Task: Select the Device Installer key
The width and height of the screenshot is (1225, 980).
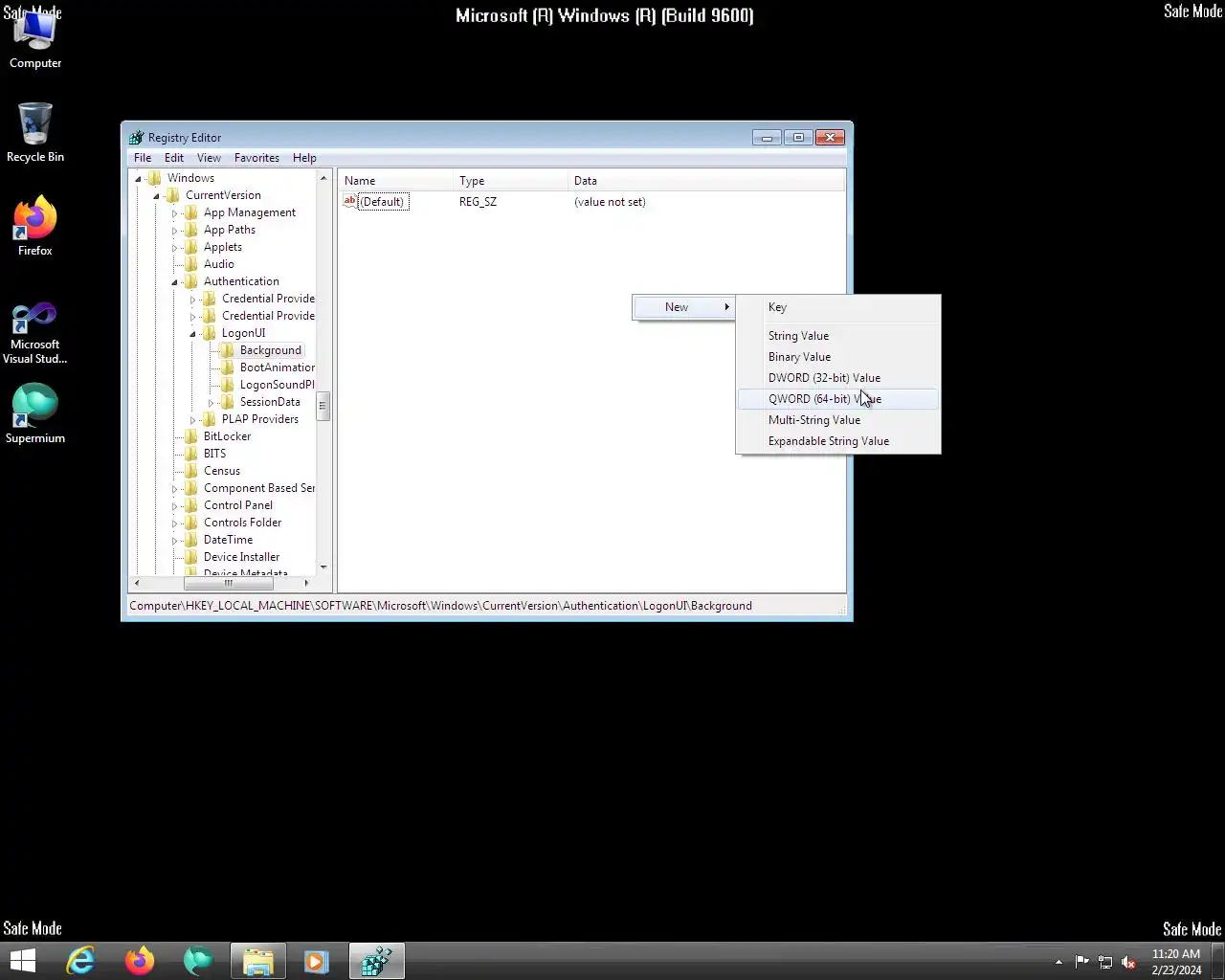Action: point(241,557)
